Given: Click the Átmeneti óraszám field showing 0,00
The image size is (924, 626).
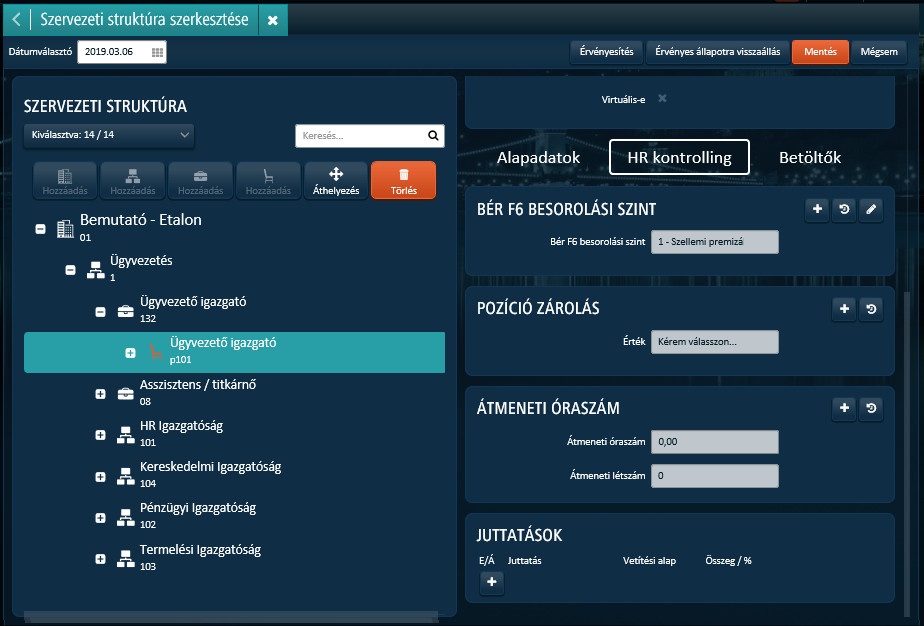Looking at the screenshot, I should (x=715, y=442).
